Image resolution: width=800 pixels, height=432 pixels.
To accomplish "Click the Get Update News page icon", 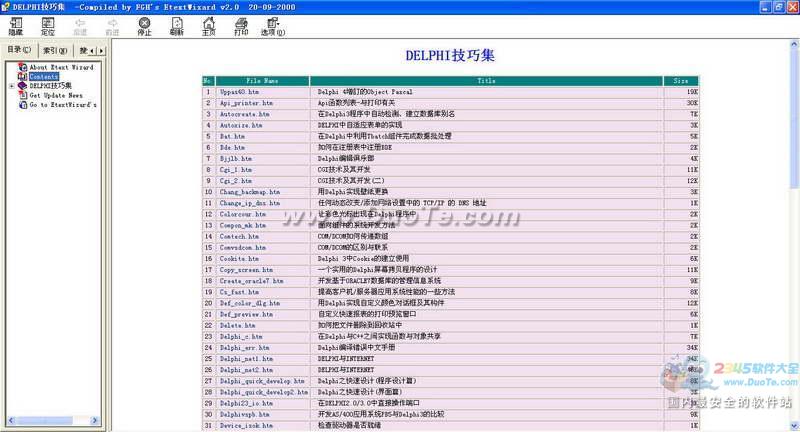I will pyautogui.click(x=22, y=95).
